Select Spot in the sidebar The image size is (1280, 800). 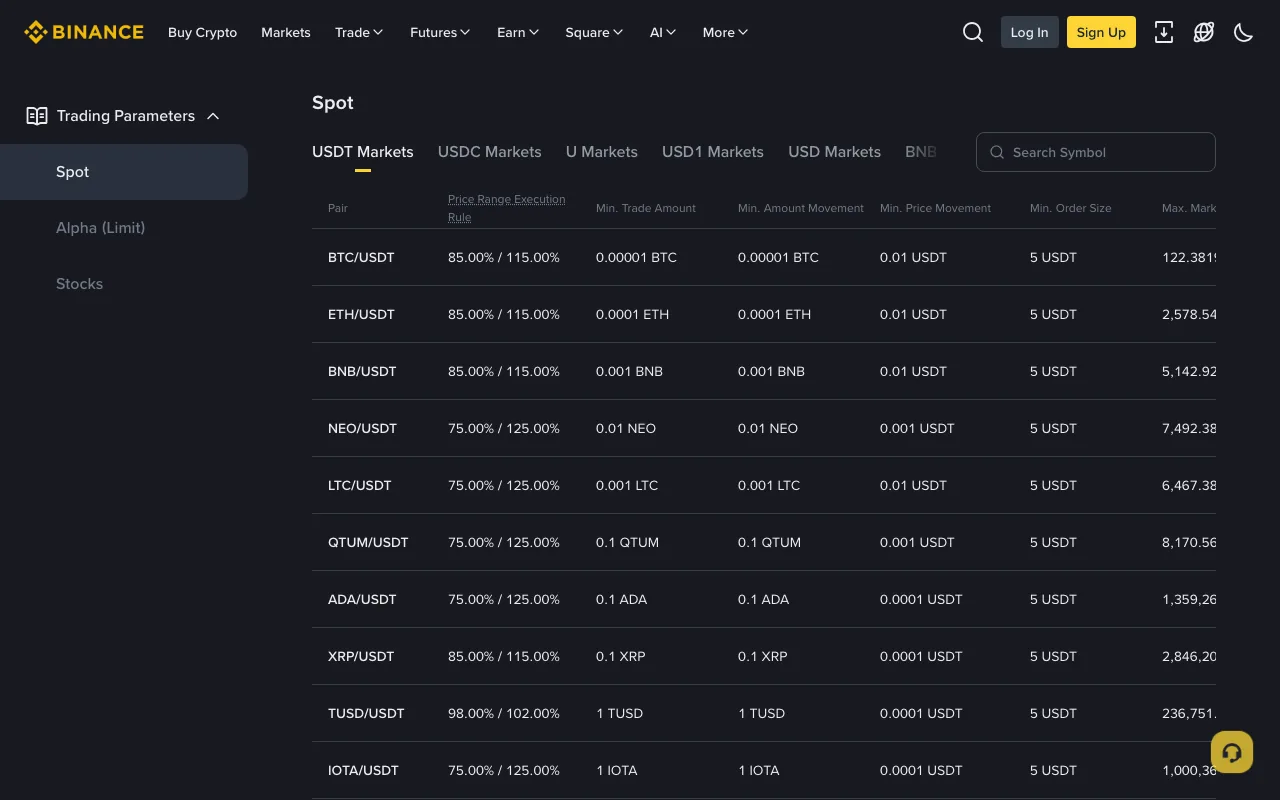click(124, 172)
